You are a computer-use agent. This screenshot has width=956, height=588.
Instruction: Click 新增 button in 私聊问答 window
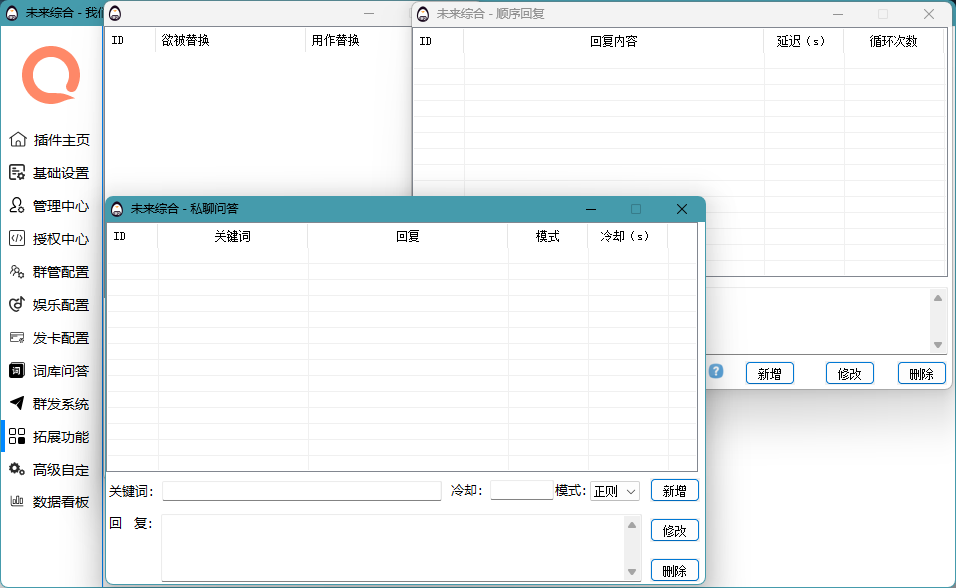coord(674,491)
